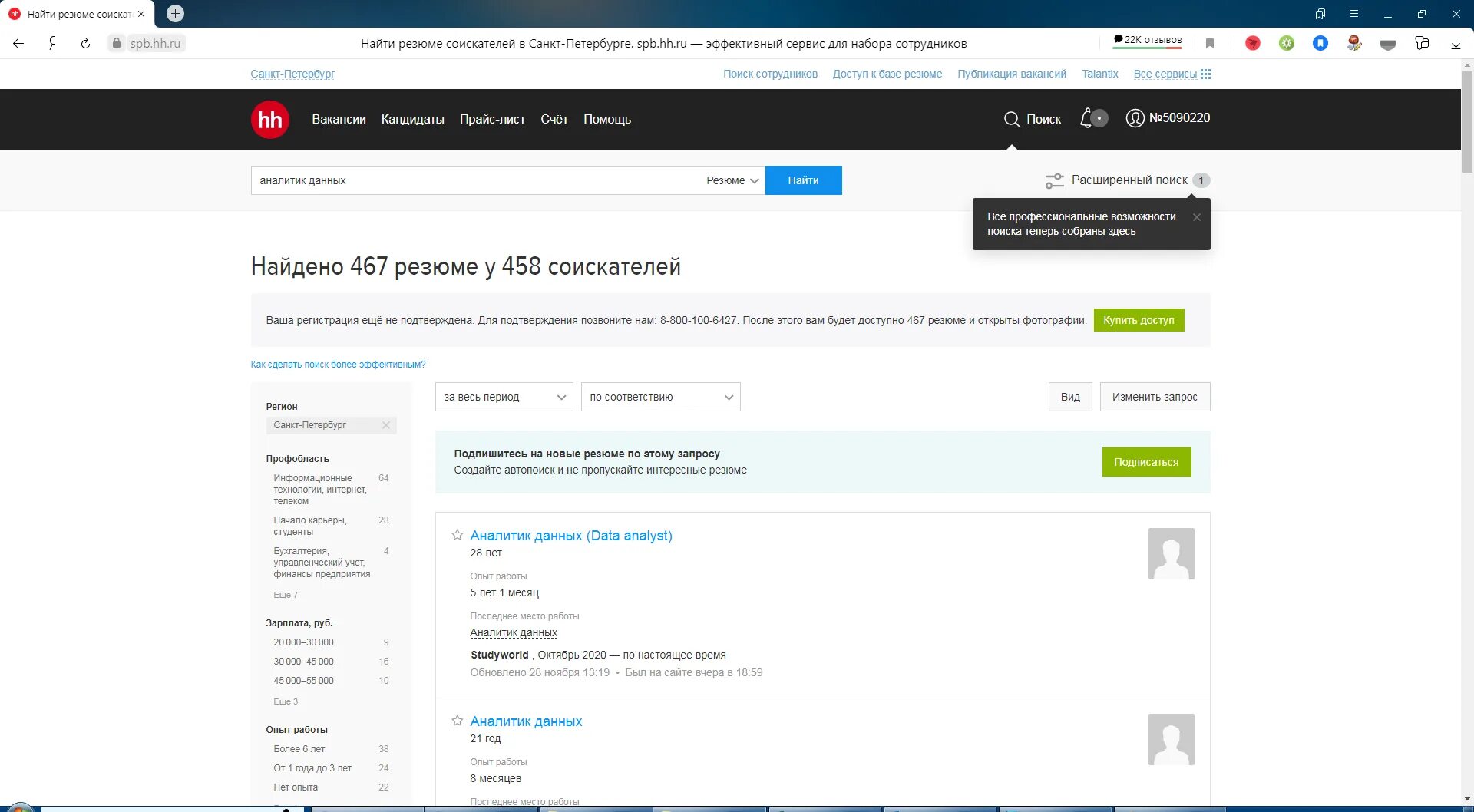Click the Вид button

tap(1070, 397)
